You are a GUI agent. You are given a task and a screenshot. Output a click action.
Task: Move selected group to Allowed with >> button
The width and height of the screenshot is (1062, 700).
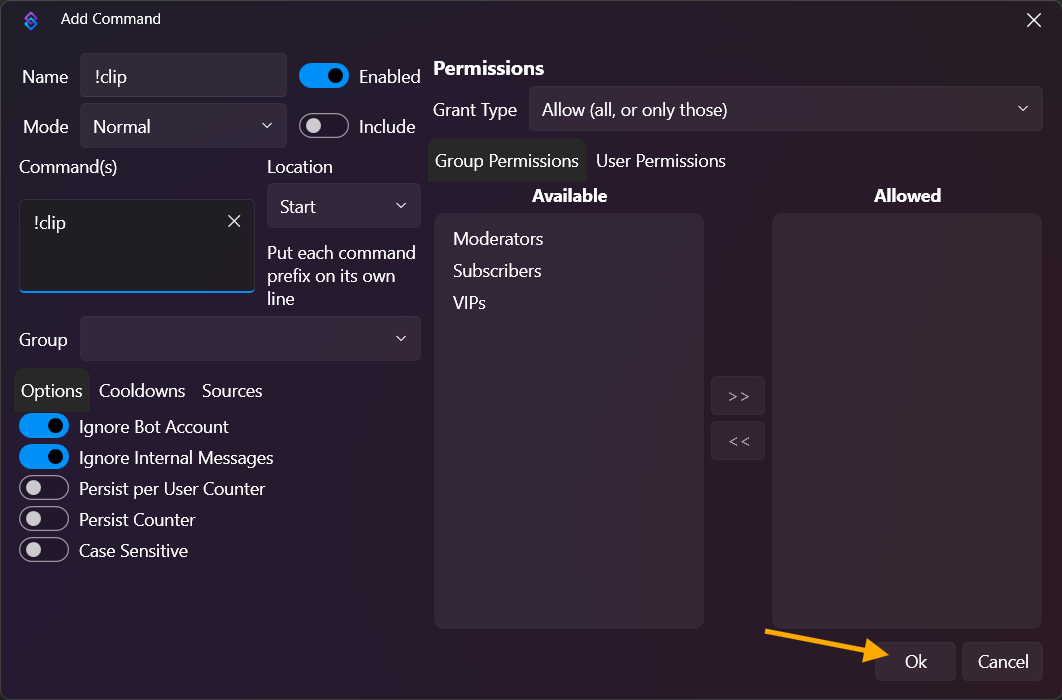pos(738,396)
